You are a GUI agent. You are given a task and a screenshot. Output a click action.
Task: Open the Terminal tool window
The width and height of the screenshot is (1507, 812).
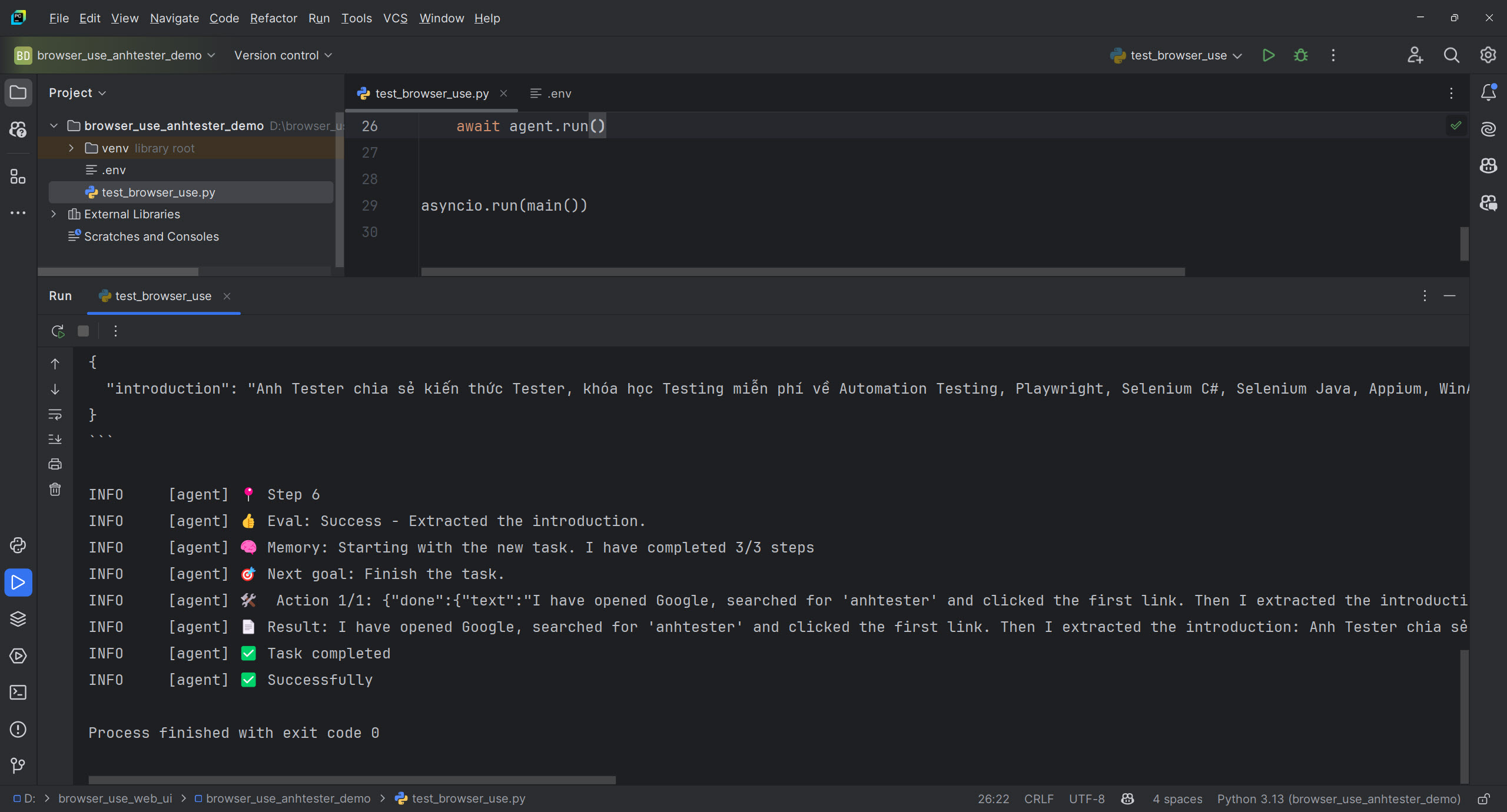pos(18,693)
